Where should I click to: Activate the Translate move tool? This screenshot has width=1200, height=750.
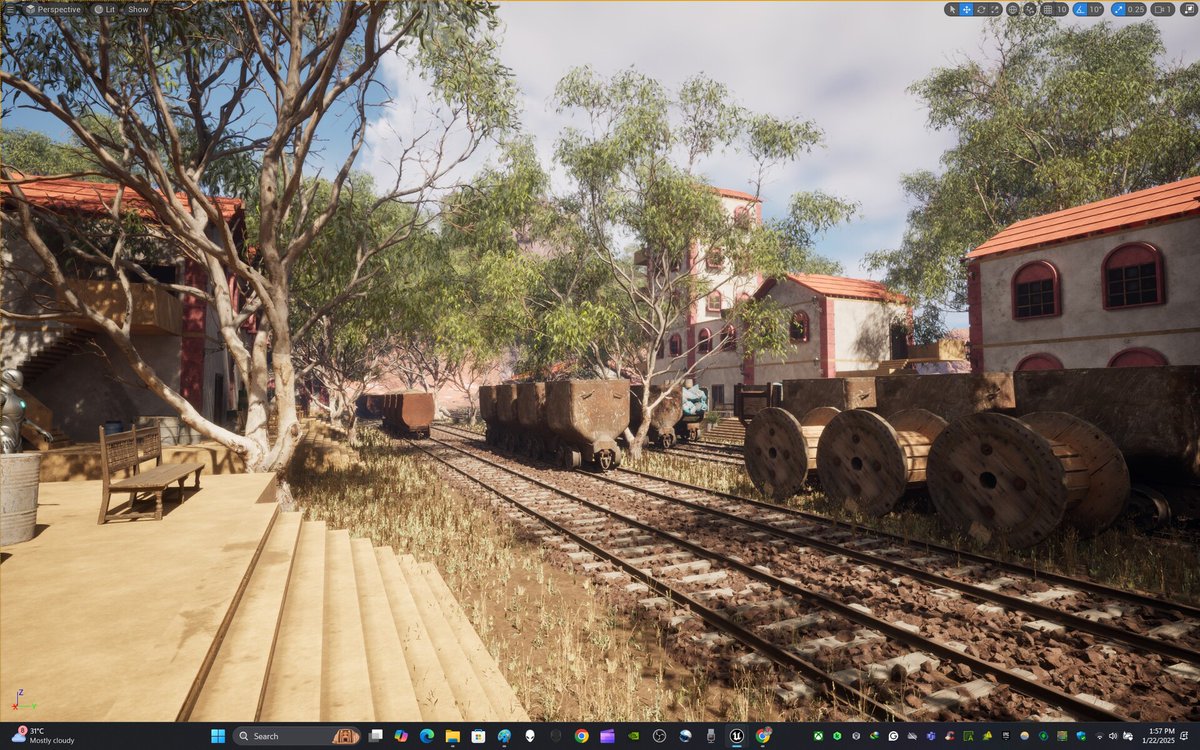(x=966, y=9)
